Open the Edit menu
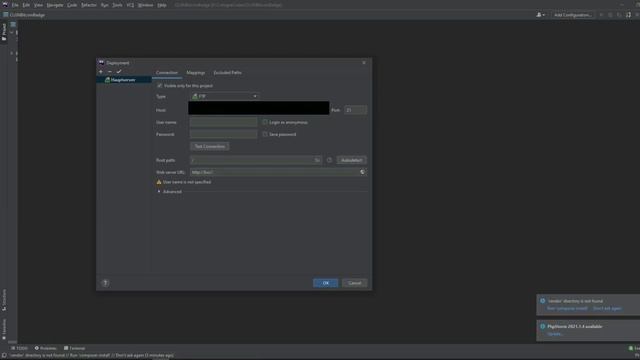This screenshot has width=640, height=360. coord(26,5)
